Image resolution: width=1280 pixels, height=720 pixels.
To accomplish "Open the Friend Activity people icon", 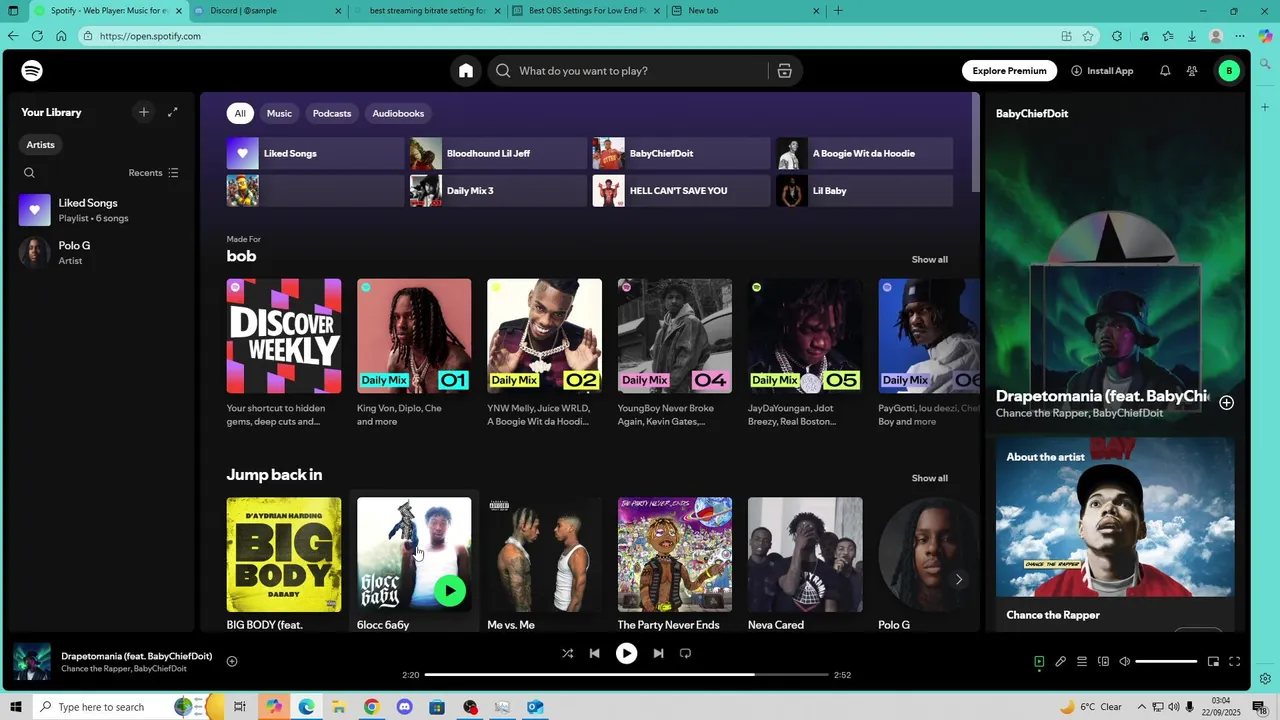I will (x=1192, y=71).
